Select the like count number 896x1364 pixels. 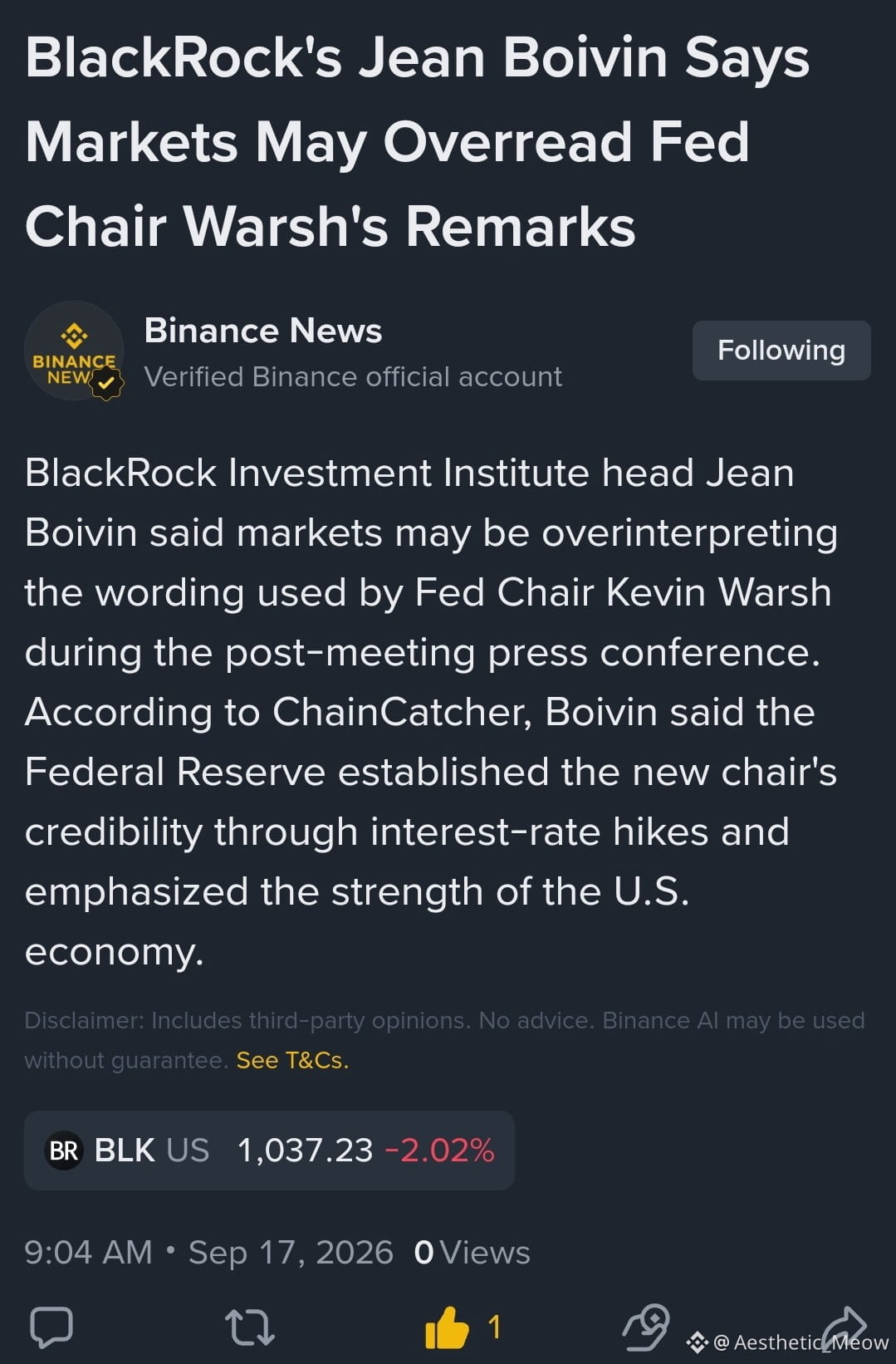tap(494, 1327)
